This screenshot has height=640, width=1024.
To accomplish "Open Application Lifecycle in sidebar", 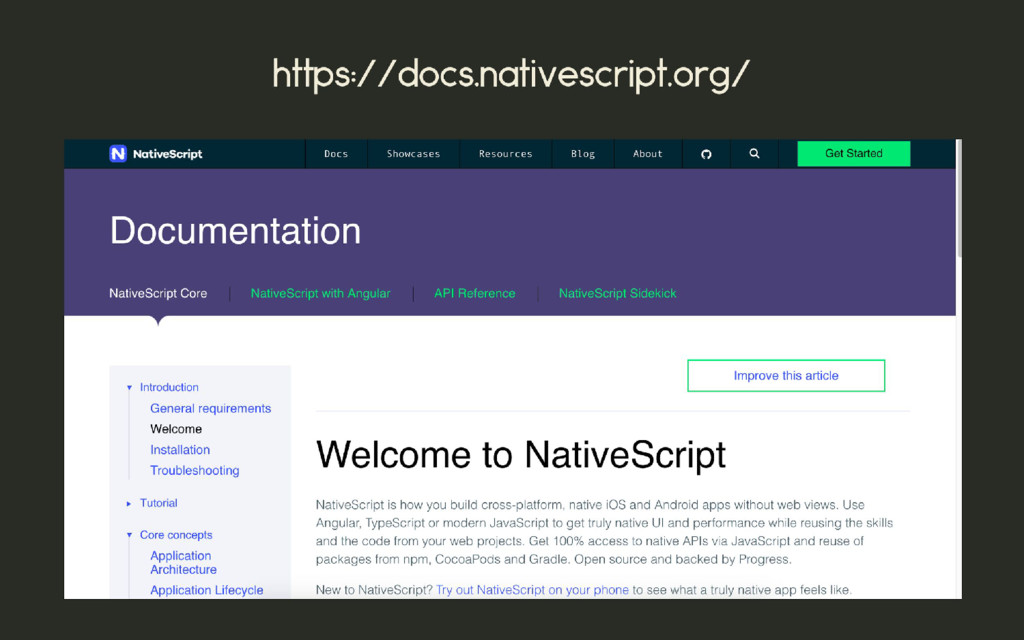I will (x=206, y=590).
